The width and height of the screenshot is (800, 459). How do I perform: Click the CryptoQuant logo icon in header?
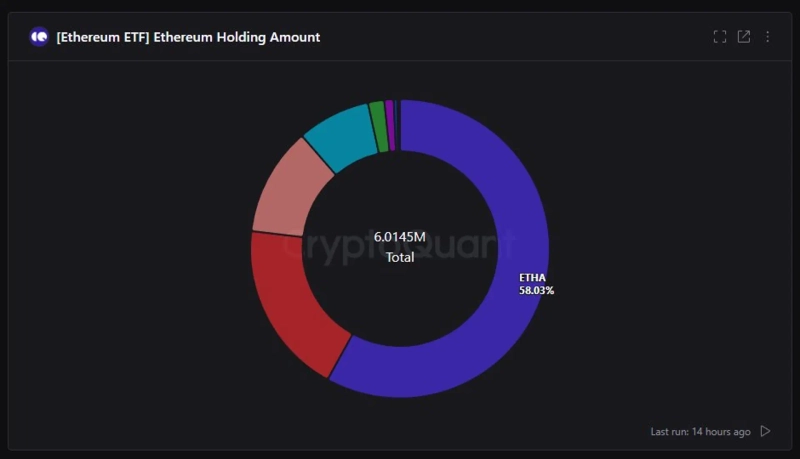[x=39, y=37]
